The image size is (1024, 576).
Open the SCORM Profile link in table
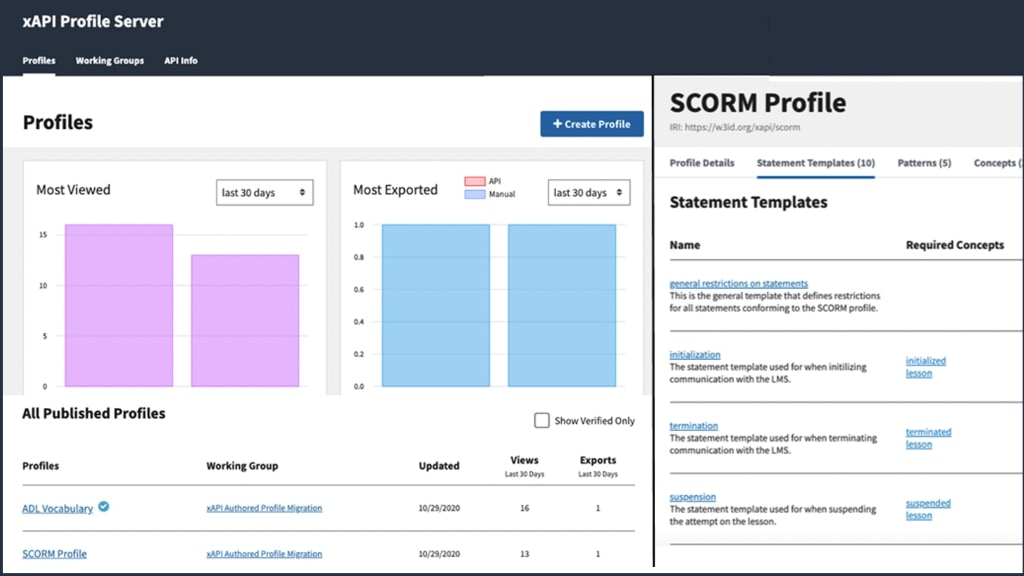coord(54,553)
